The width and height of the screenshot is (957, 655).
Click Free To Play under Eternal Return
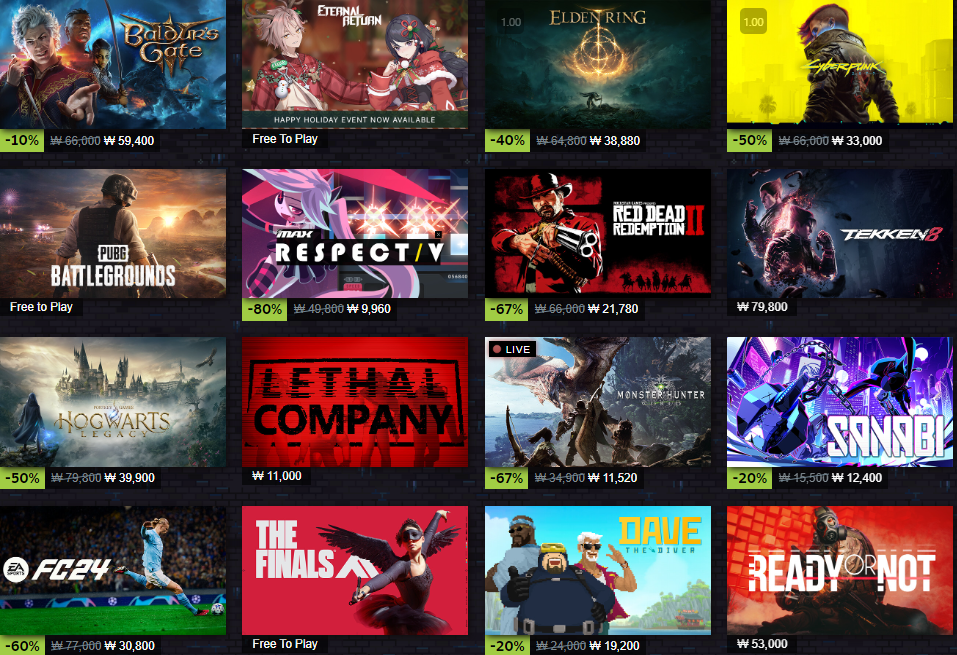pyautogui.click(x=285, y=139)
